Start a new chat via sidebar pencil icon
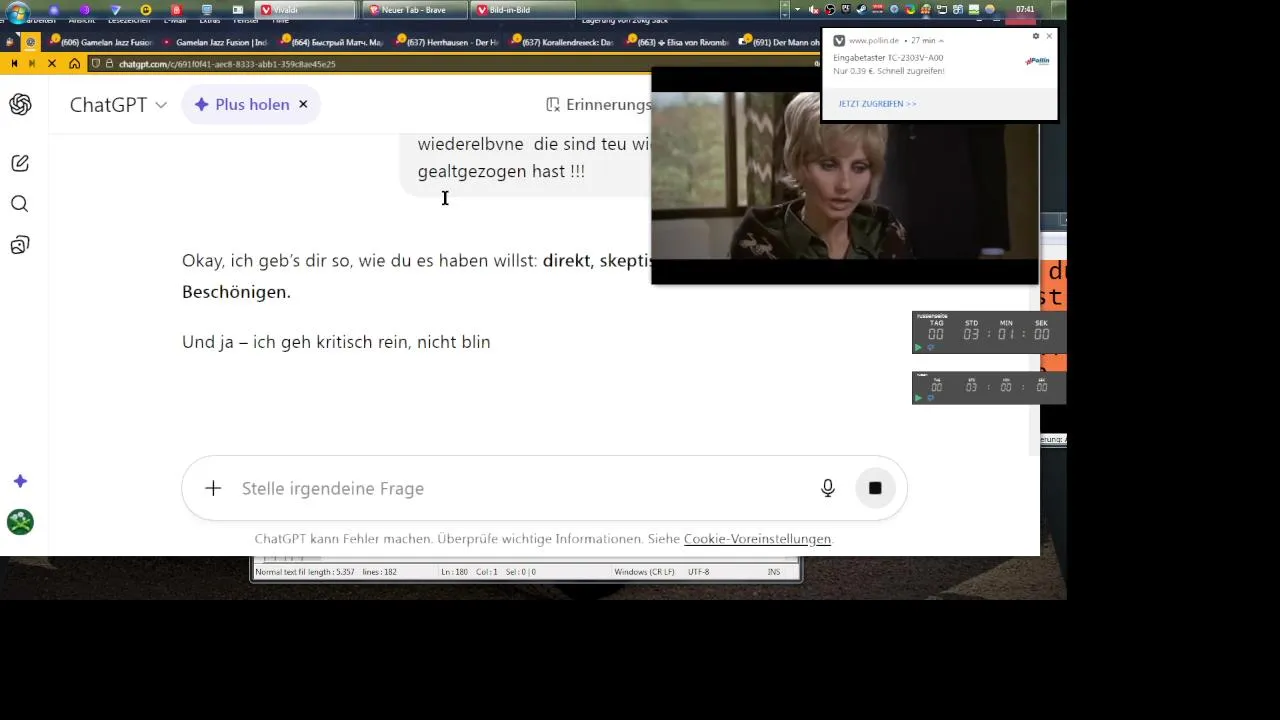Screen dimensions: 1280x720 [x=20, y=163]
